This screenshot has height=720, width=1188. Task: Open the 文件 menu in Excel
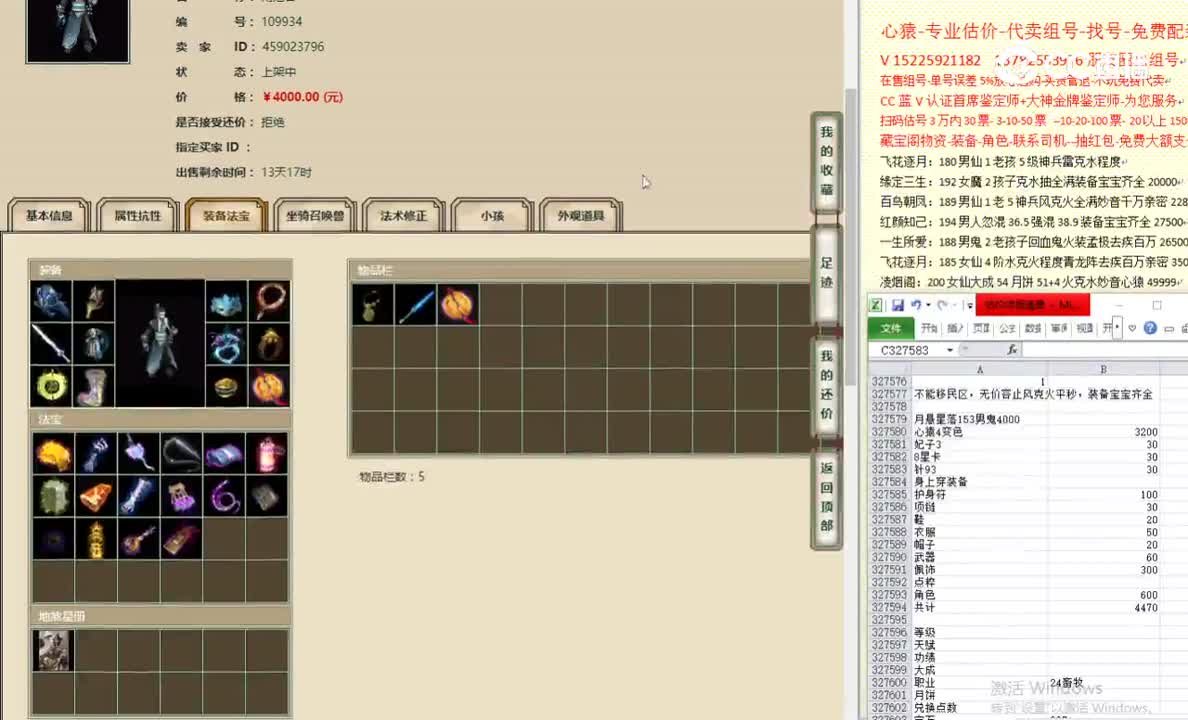click(x=890, y=327)
